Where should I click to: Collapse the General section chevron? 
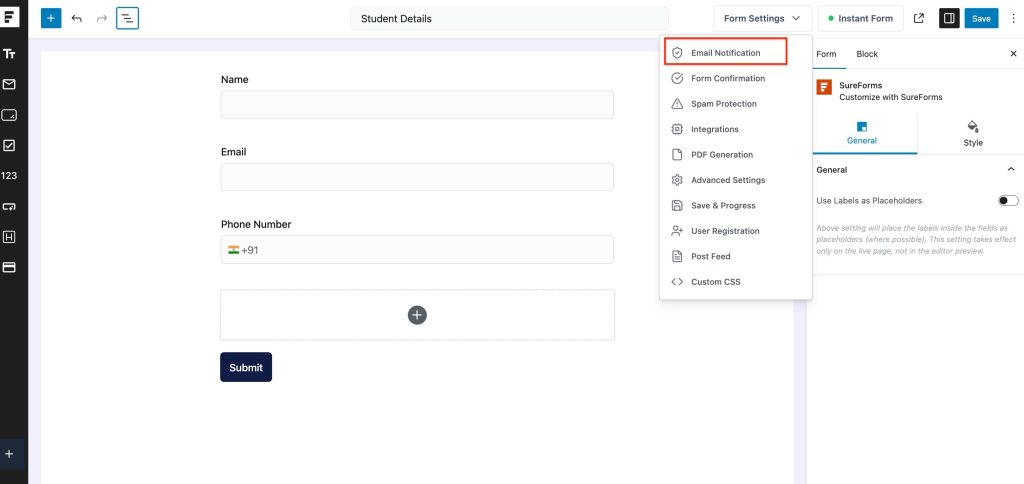point(1011,170)
